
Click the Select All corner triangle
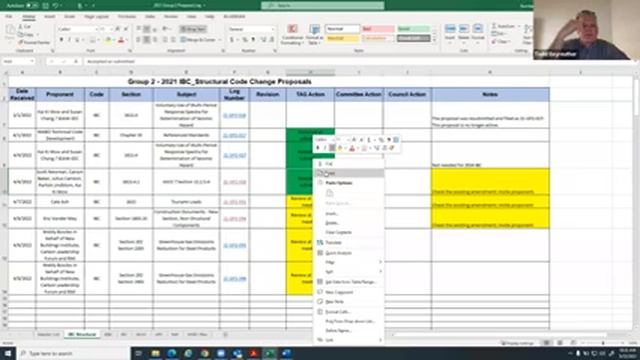coord(5,73)
